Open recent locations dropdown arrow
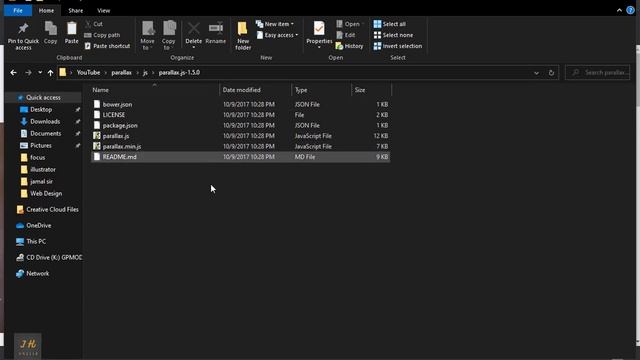The width and height of the screenshot is (640, 360). (40, 73)
